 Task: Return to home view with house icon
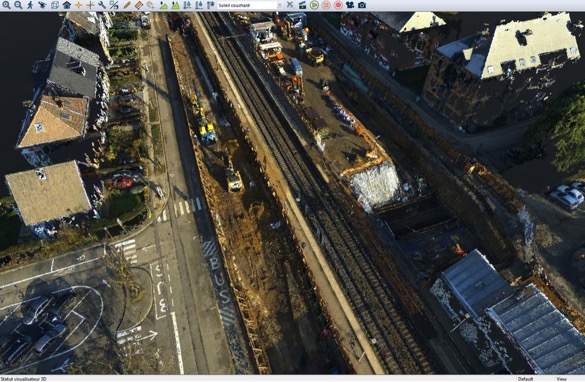(66, 5)
